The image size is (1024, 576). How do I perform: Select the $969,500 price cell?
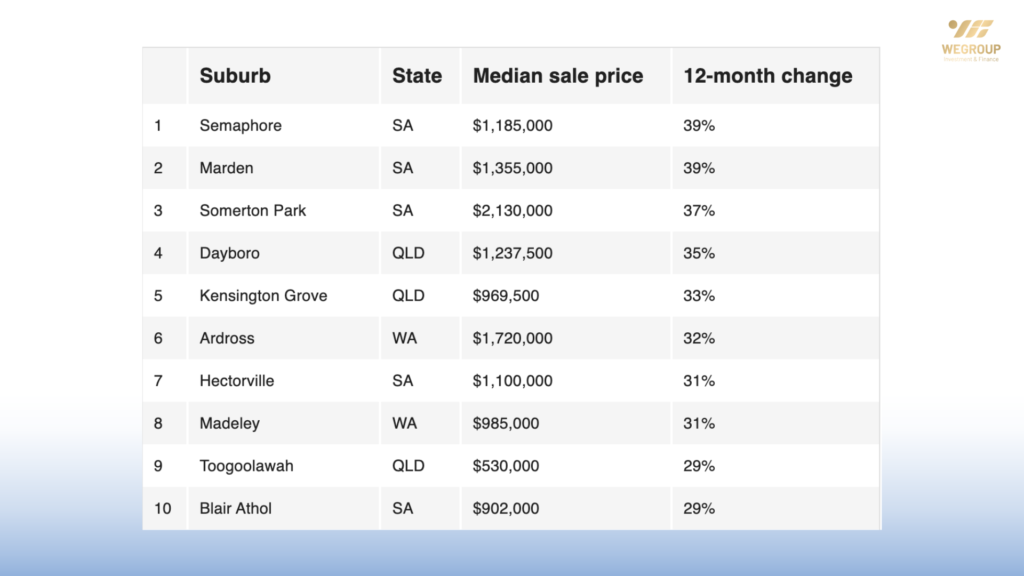(506, 296)
